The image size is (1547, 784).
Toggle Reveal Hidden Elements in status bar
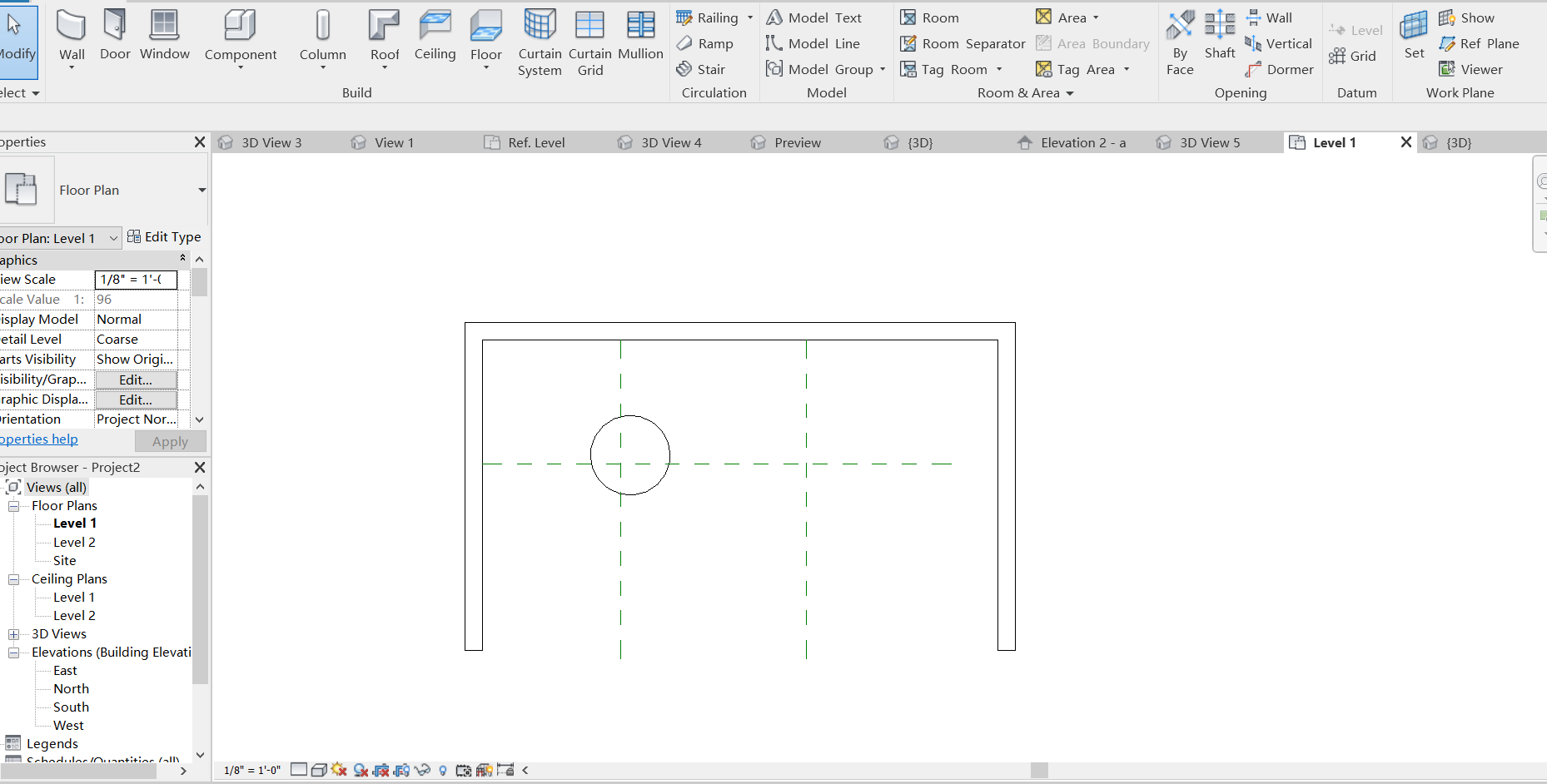click(443, 770)
